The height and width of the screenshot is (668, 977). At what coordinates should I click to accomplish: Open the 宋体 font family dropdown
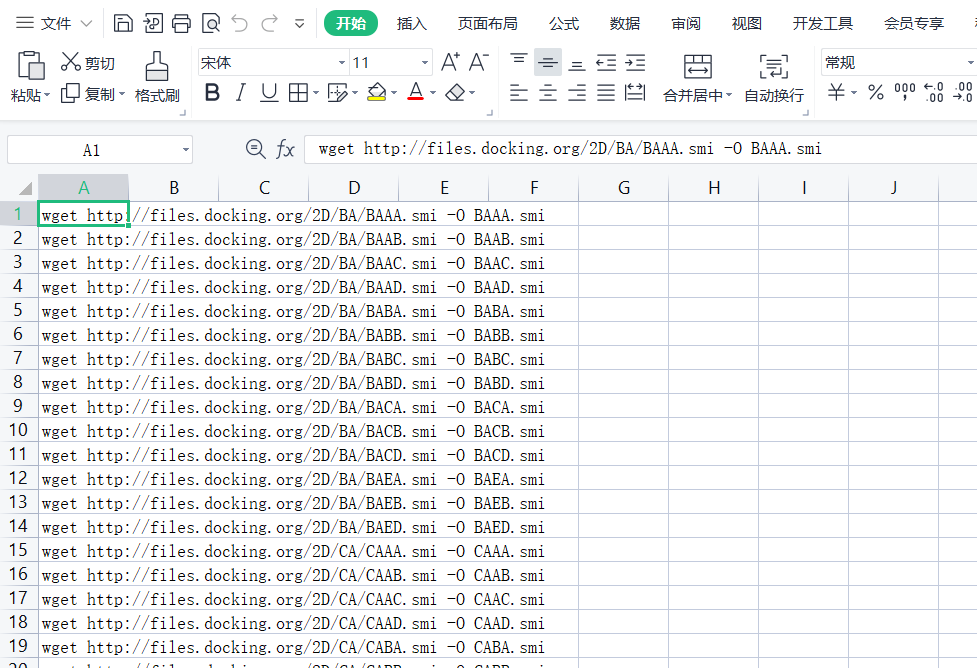(x=342, y=61)
